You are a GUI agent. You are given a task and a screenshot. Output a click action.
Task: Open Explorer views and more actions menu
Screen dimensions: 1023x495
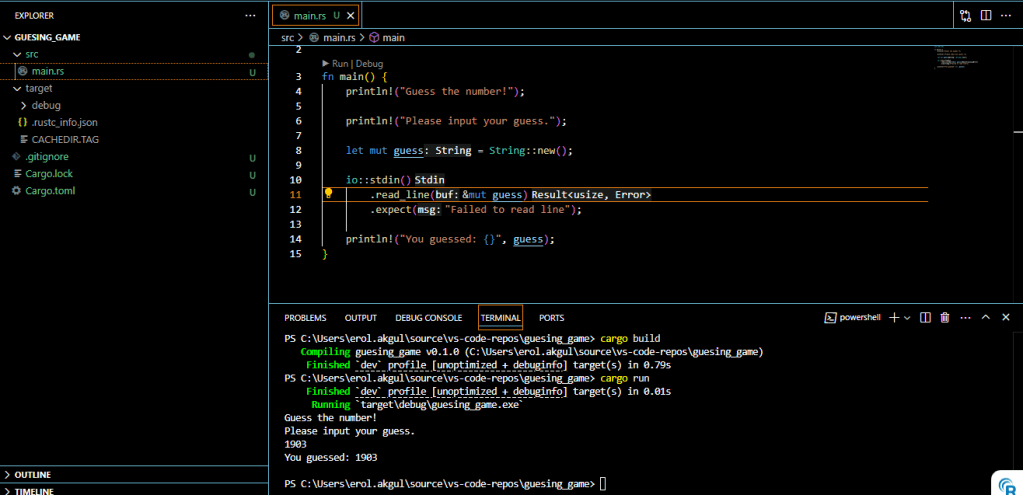pyautogui.click(x=250, y=16)
